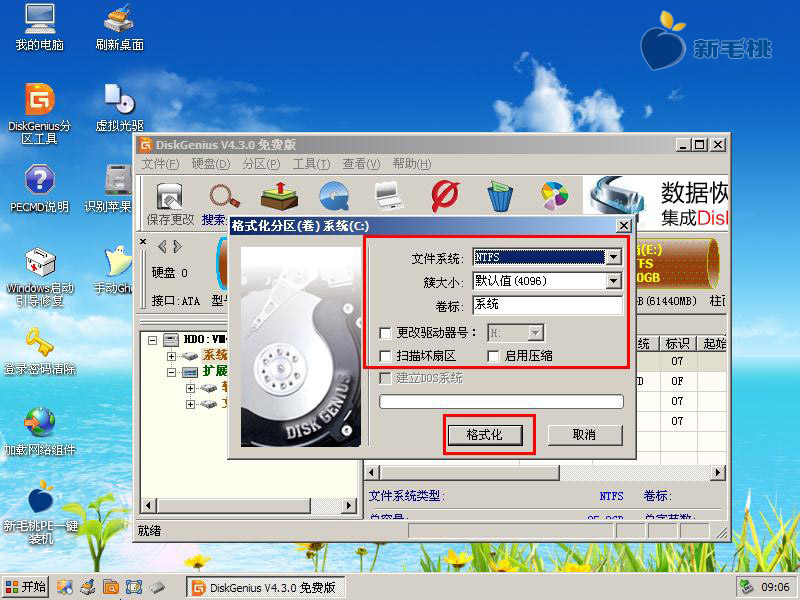
Task: Click the 卷标 volume label input field
Action: (x=547, y=305)
